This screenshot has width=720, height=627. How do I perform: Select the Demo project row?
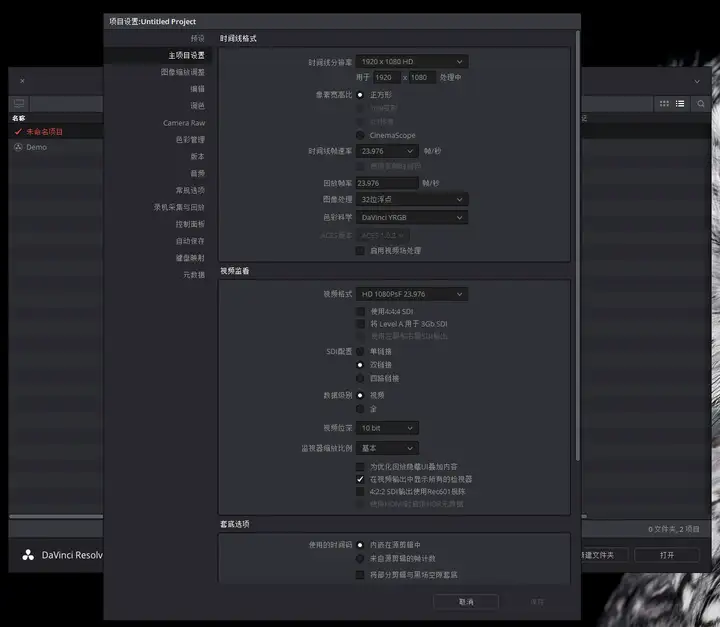click(56, 147)
